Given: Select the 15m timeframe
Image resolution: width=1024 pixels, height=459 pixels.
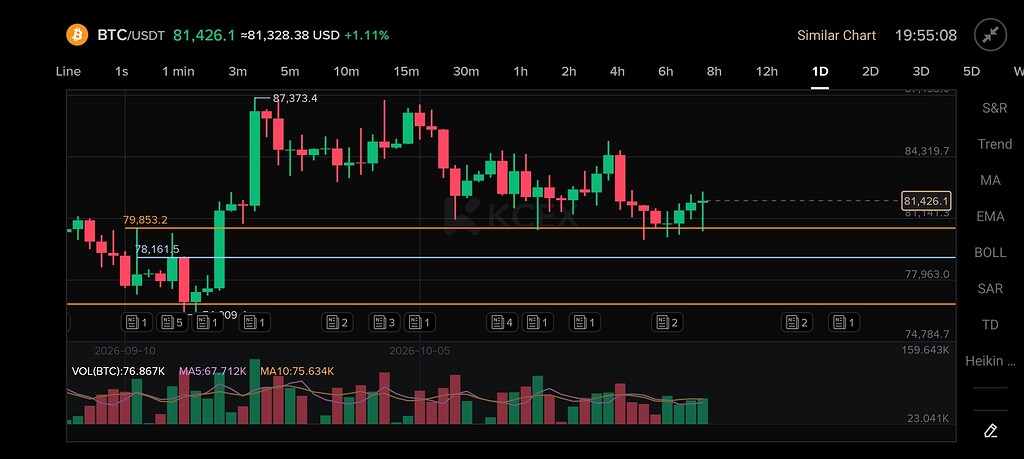Looking at the screenshot, I should (406, 72).
